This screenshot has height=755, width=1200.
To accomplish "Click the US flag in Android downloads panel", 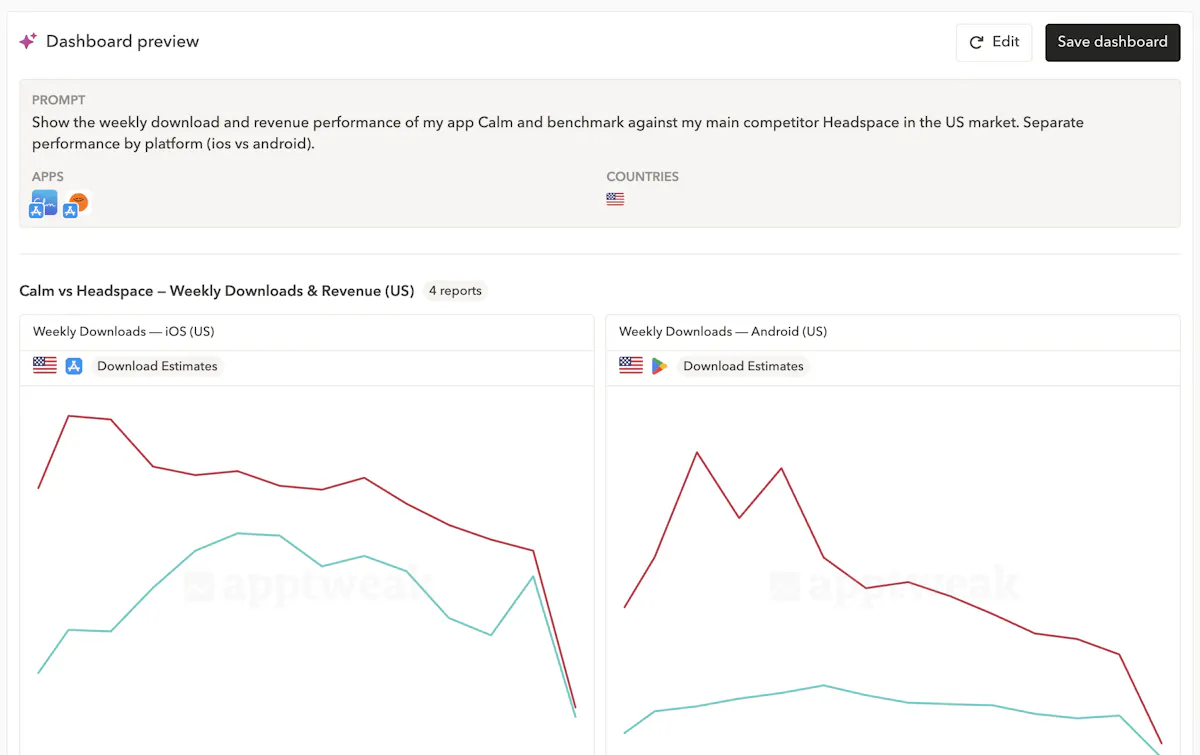I will 631,366.
